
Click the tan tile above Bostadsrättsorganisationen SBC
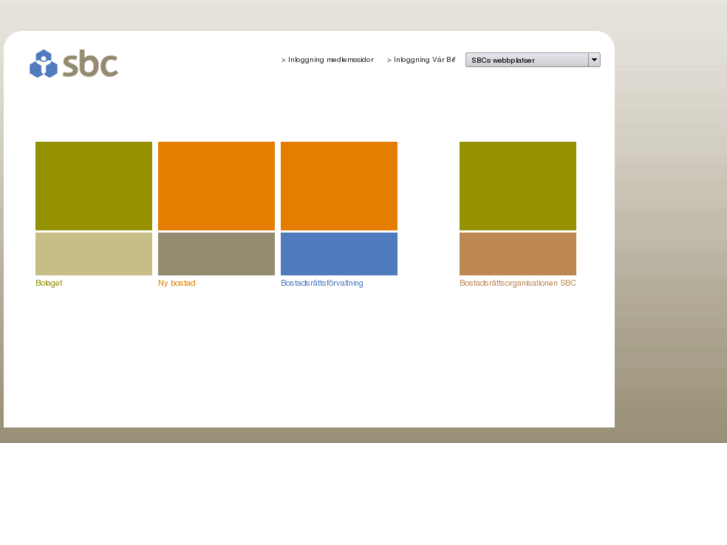click(x=518, y=254)
